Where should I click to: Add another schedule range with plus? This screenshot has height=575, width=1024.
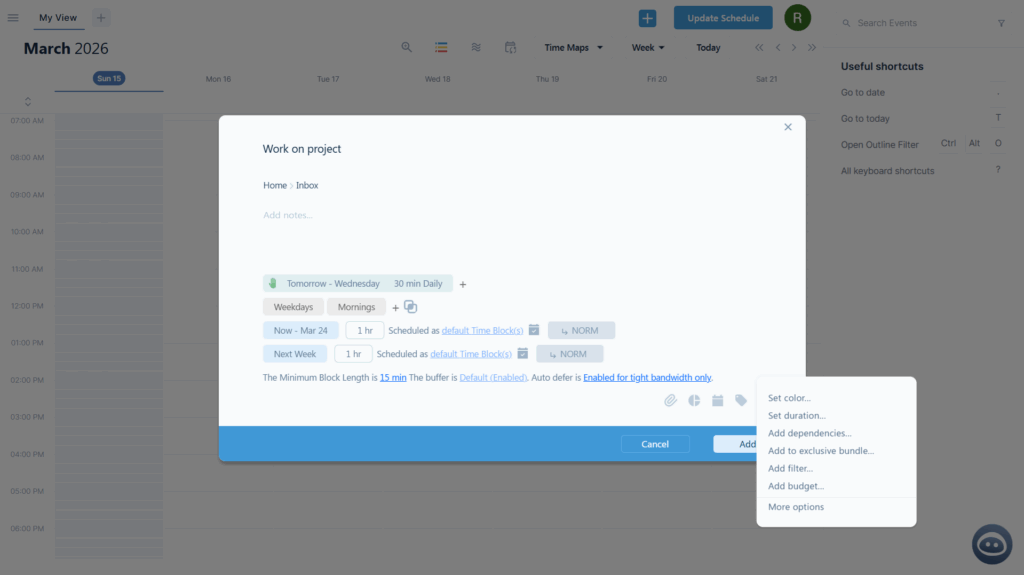(x=462, y=284)
